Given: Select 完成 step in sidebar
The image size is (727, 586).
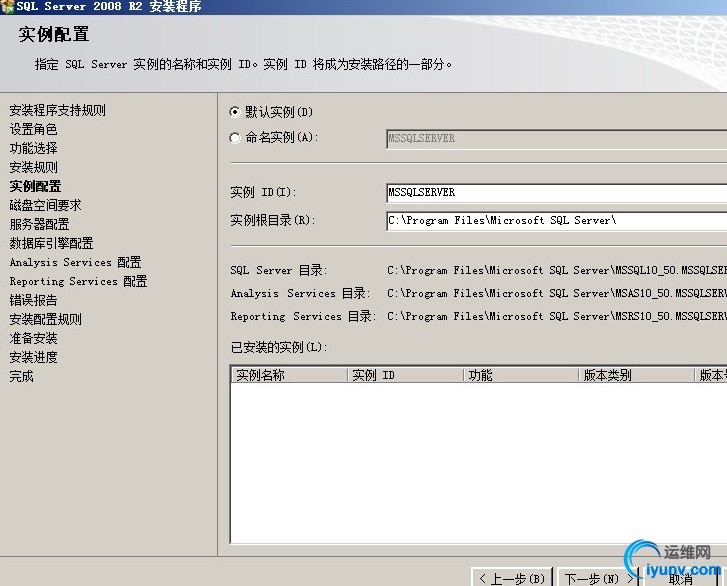Looking at the screenshot, I should point(21,376).
